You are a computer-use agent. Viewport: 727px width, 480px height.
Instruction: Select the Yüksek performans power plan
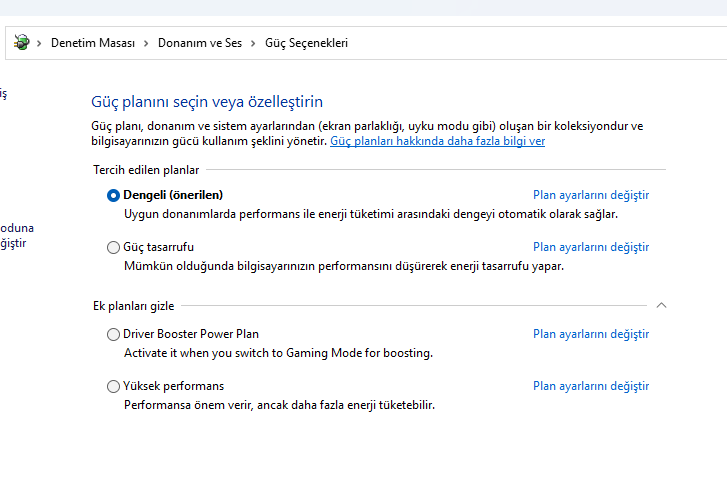coord(113,386)
